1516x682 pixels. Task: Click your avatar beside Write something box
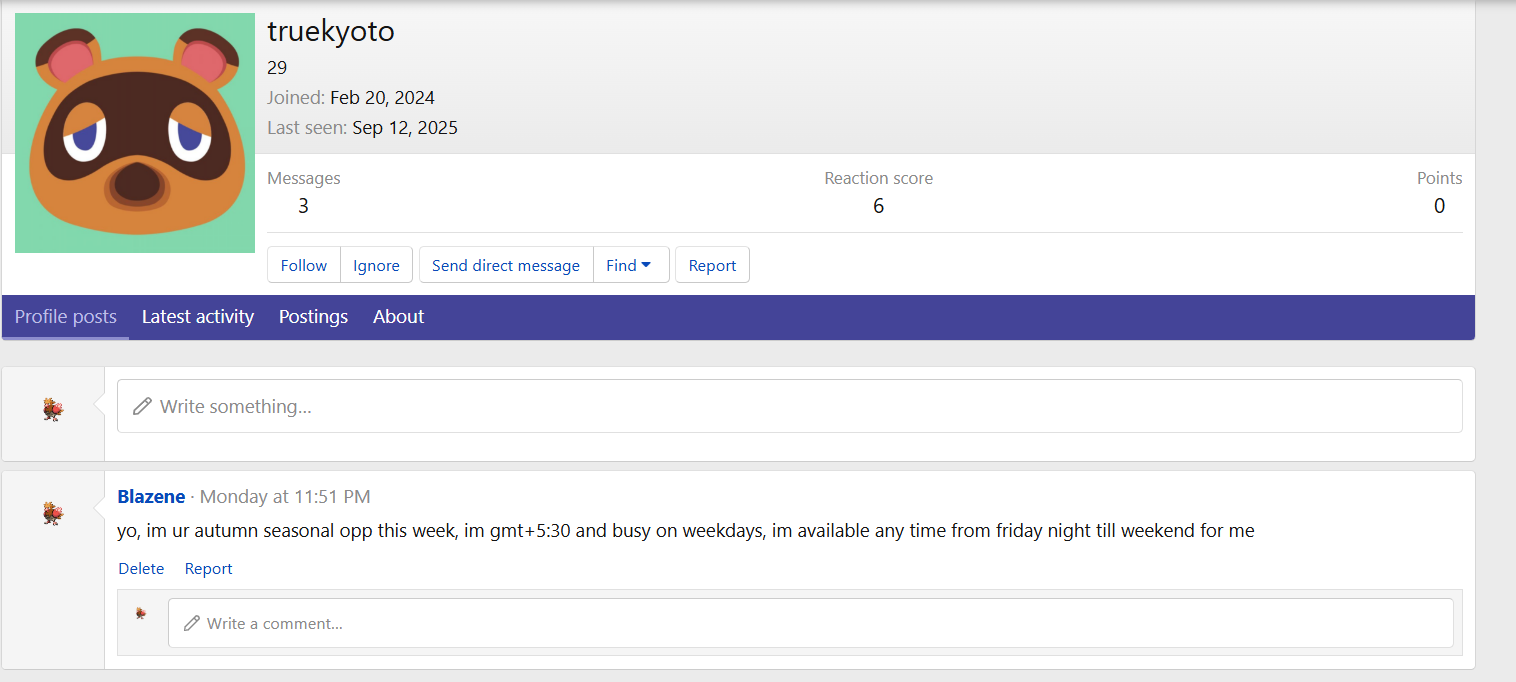[x=53, y=409]
